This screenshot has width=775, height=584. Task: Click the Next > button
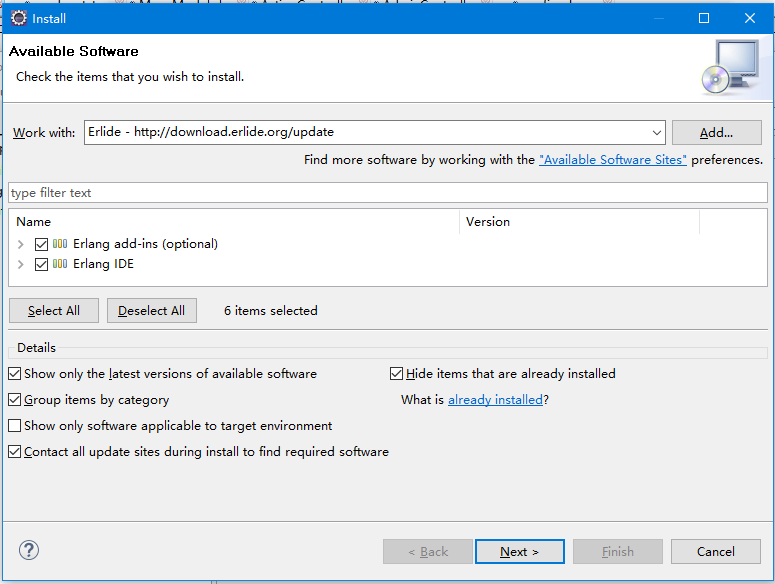click(x=519, y=551)
